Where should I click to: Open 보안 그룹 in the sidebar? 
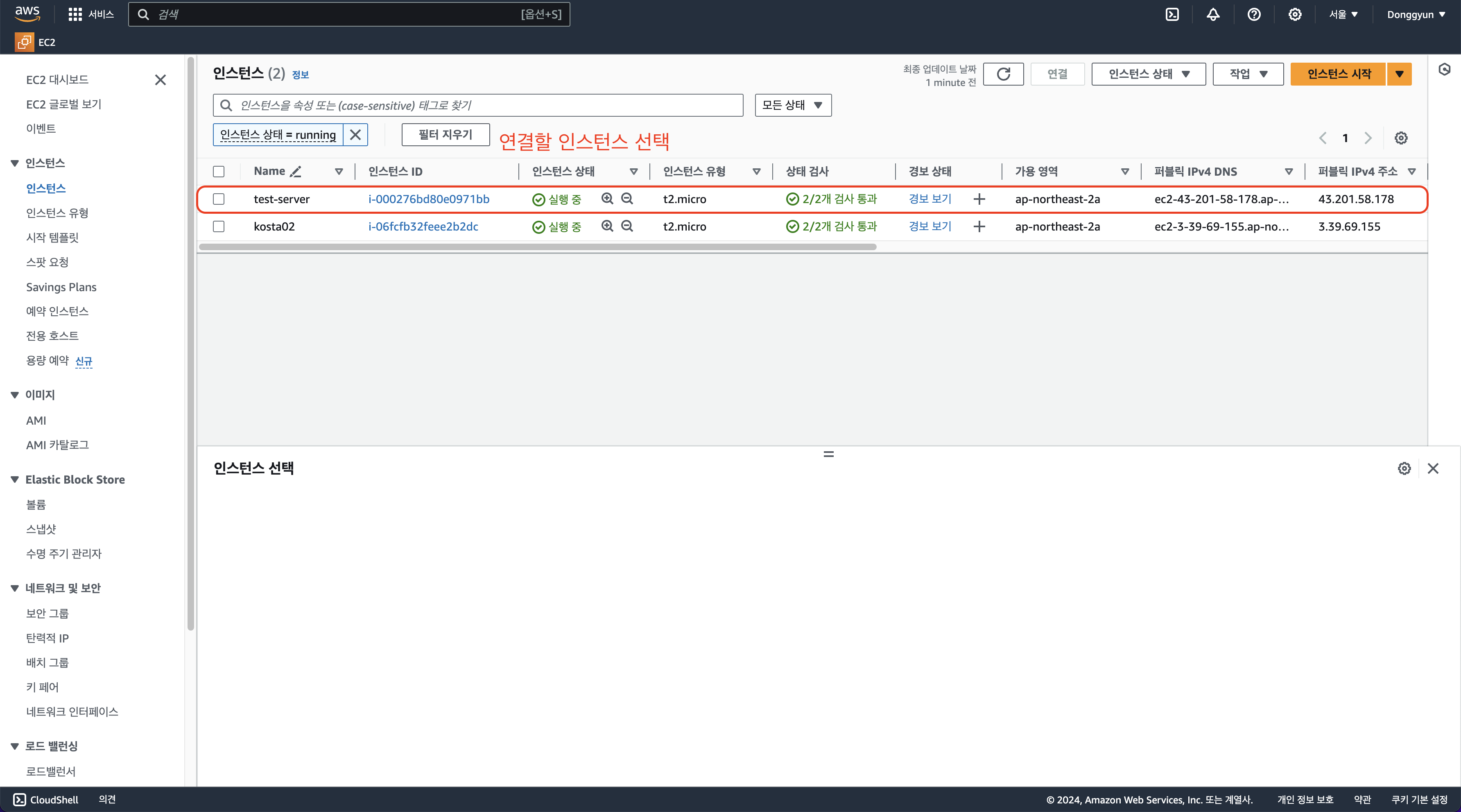coord(47,613)
